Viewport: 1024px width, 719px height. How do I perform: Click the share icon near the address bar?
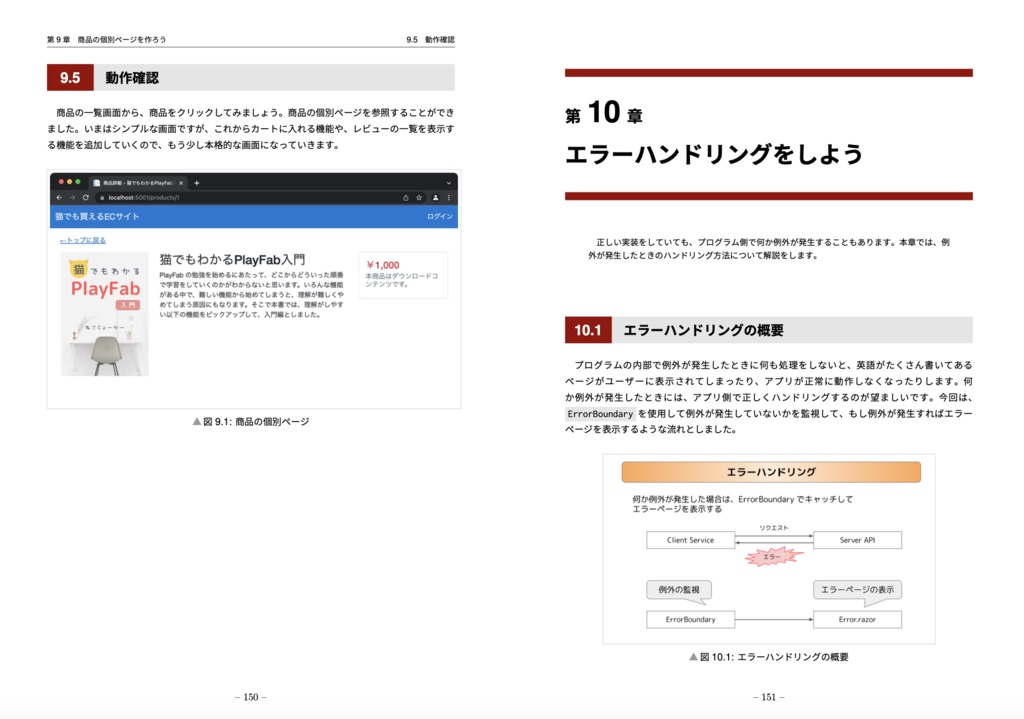tap(406, 198)
